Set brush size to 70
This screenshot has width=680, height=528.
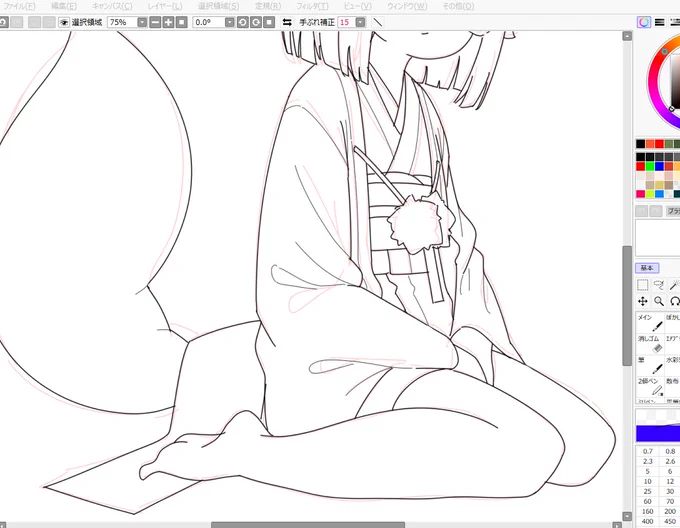click(670, 501)
